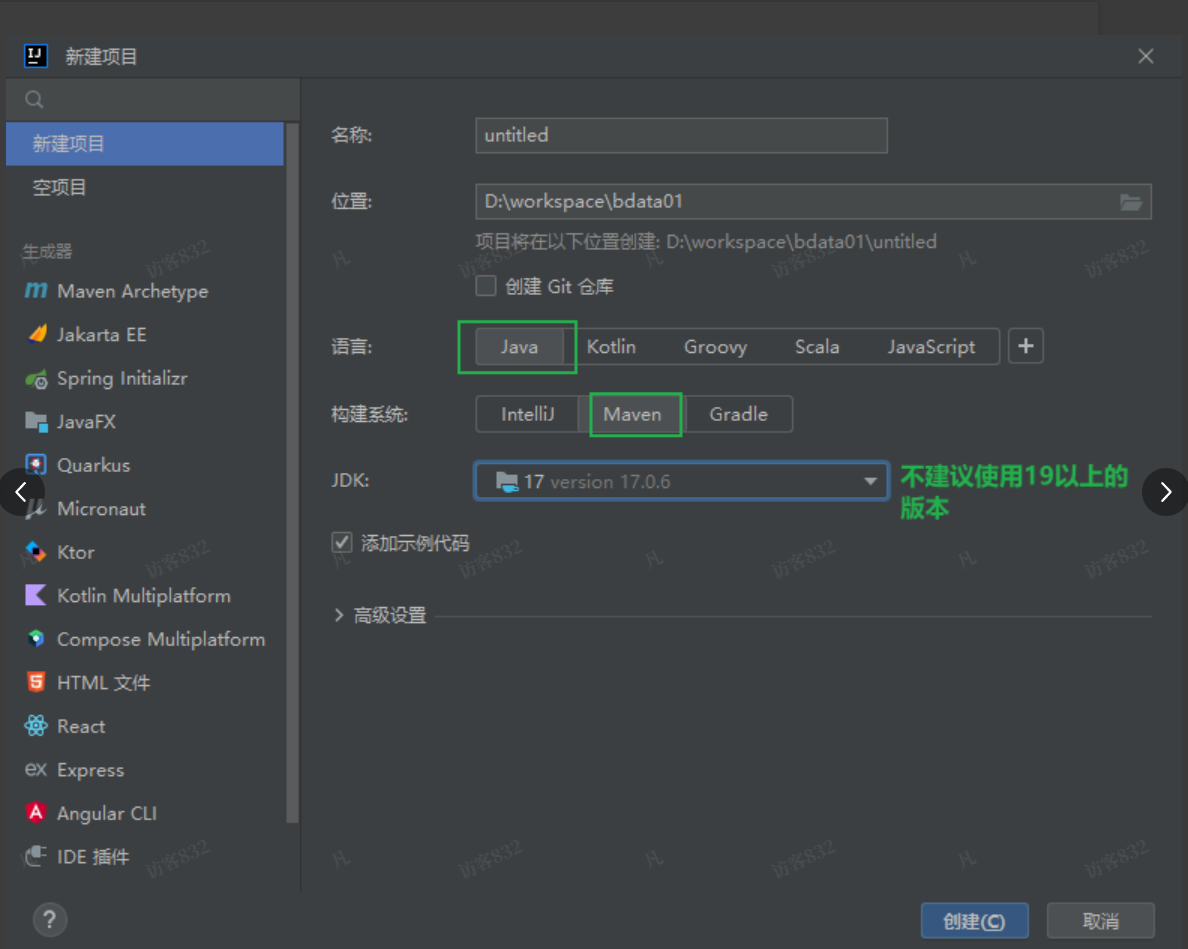
Task: Pick the Spring Initializr leaf icon
Action: [36, 378]
